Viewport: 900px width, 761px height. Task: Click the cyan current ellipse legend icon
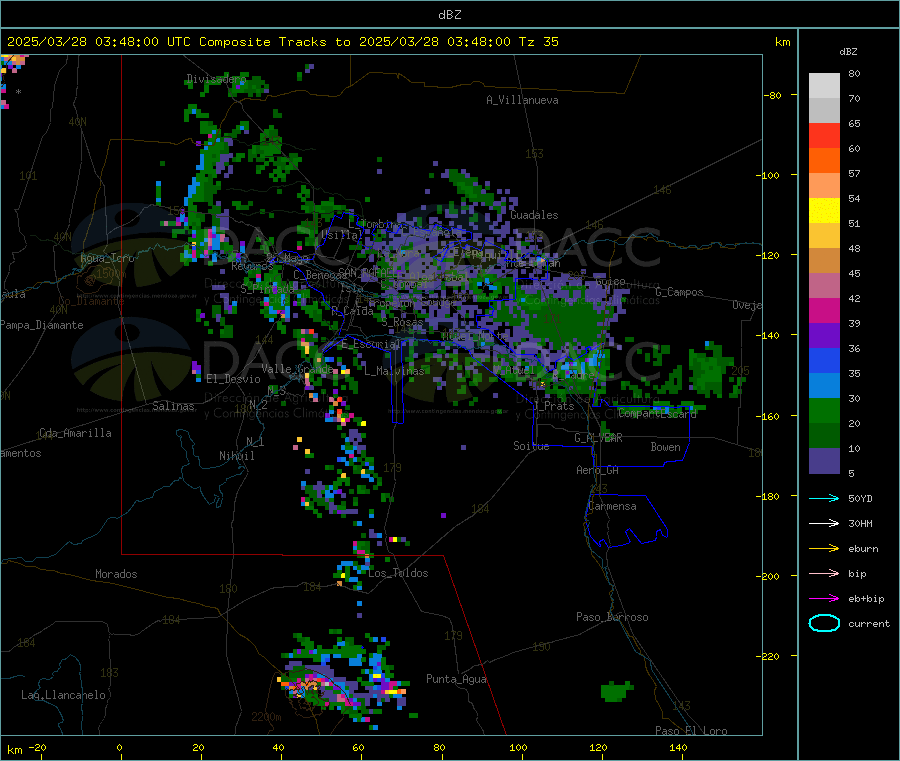click(824, 623)
